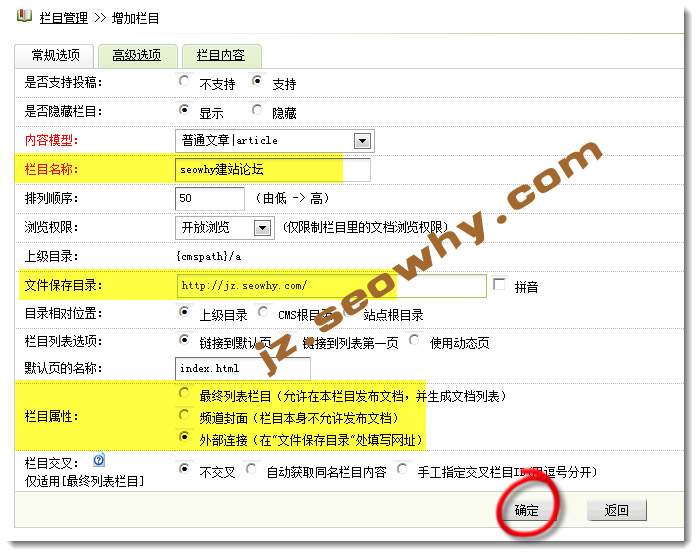This screenshot has height=556, width=699.
Task: Select 最终列表栏目 radio option
Action: coord(183,396)
